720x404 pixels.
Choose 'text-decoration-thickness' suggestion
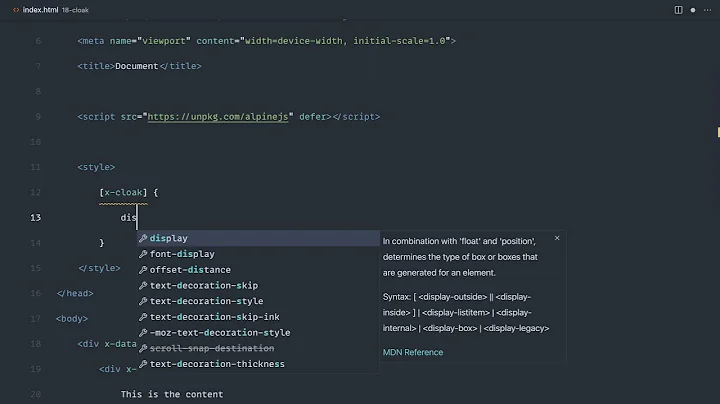259,364
